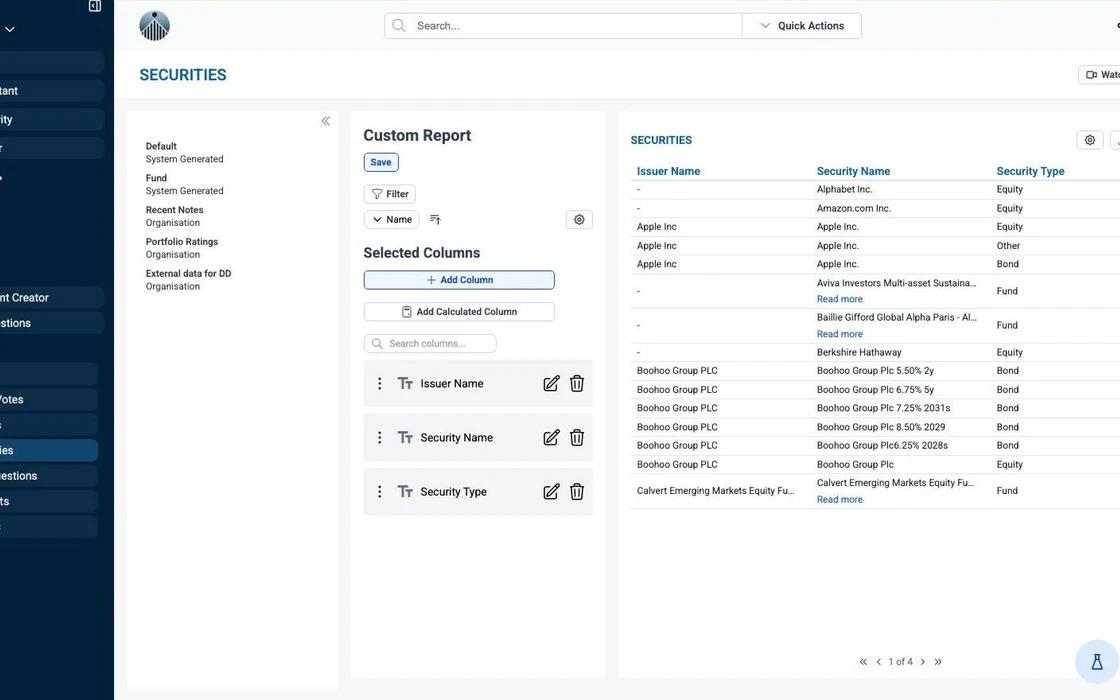Select the Alphabet Inc. security cell

click(844, 189)
